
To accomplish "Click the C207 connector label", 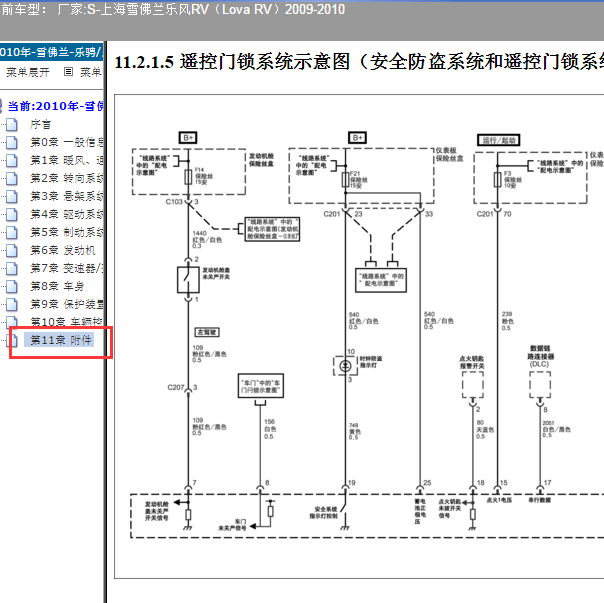I will coord(176,387).
